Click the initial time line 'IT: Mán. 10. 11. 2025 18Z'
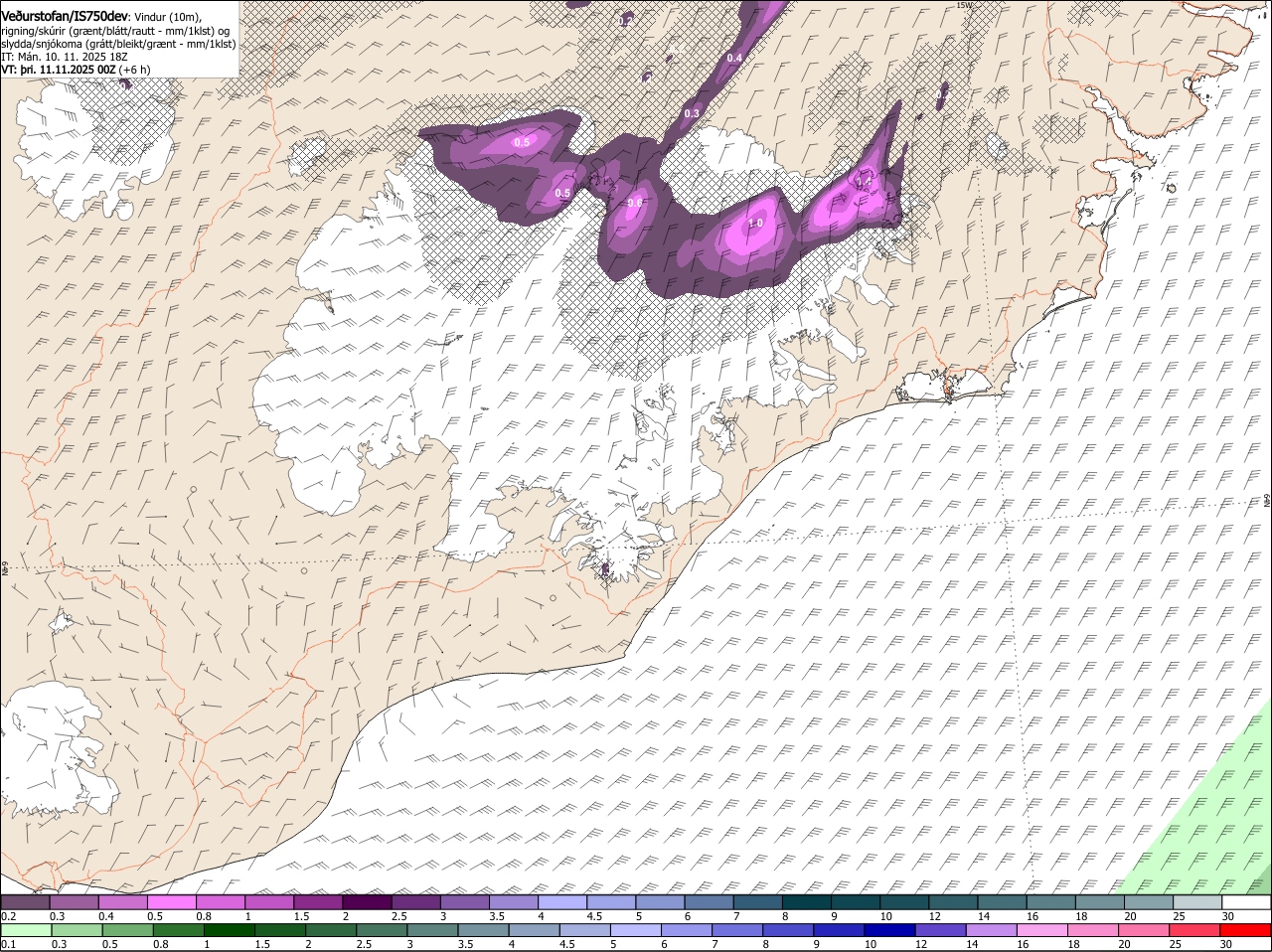 pos(64,57)
